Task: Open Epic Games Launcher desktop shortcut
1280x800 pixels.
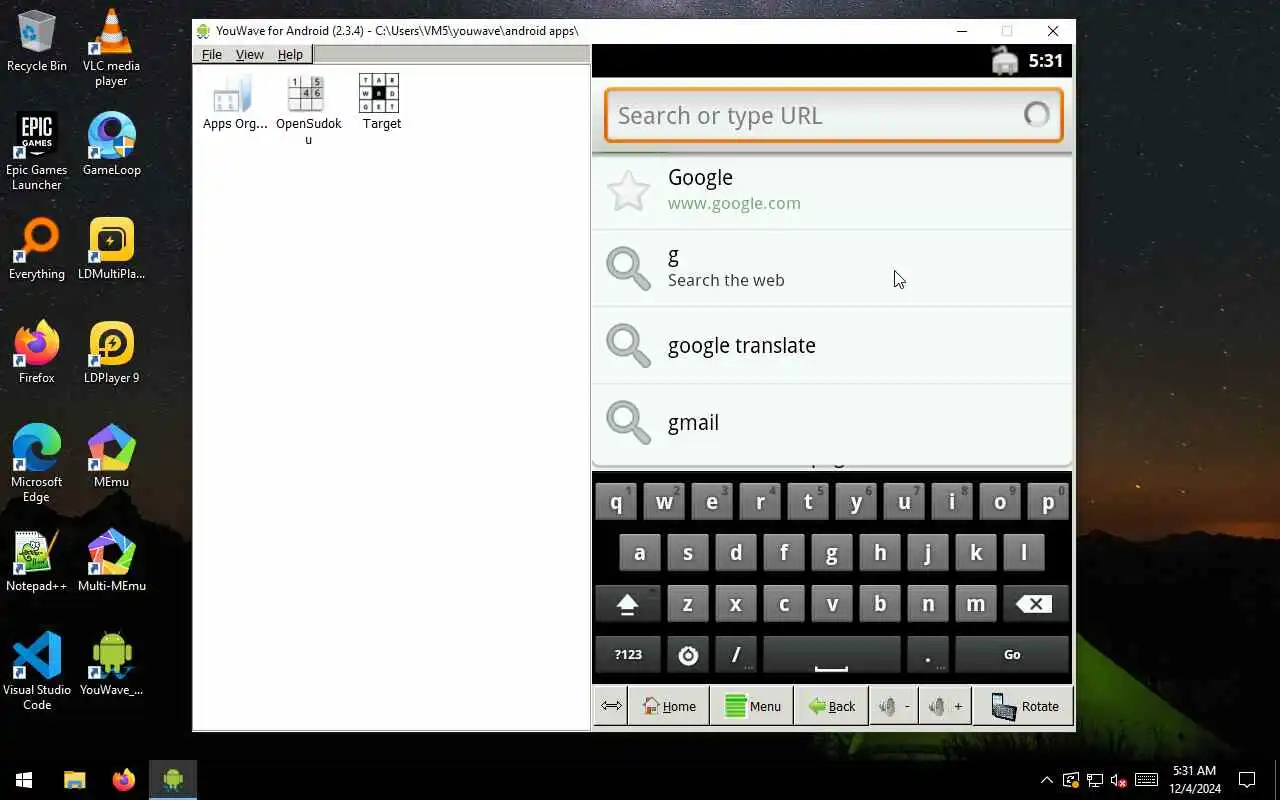Action: pos(37,152)
